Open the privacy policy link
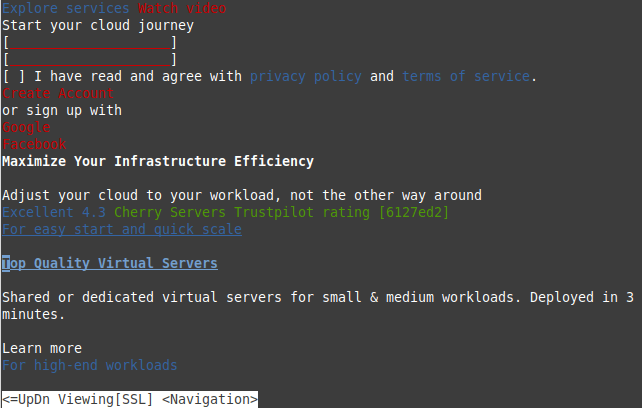642x408 pixels. click(305, 76)
